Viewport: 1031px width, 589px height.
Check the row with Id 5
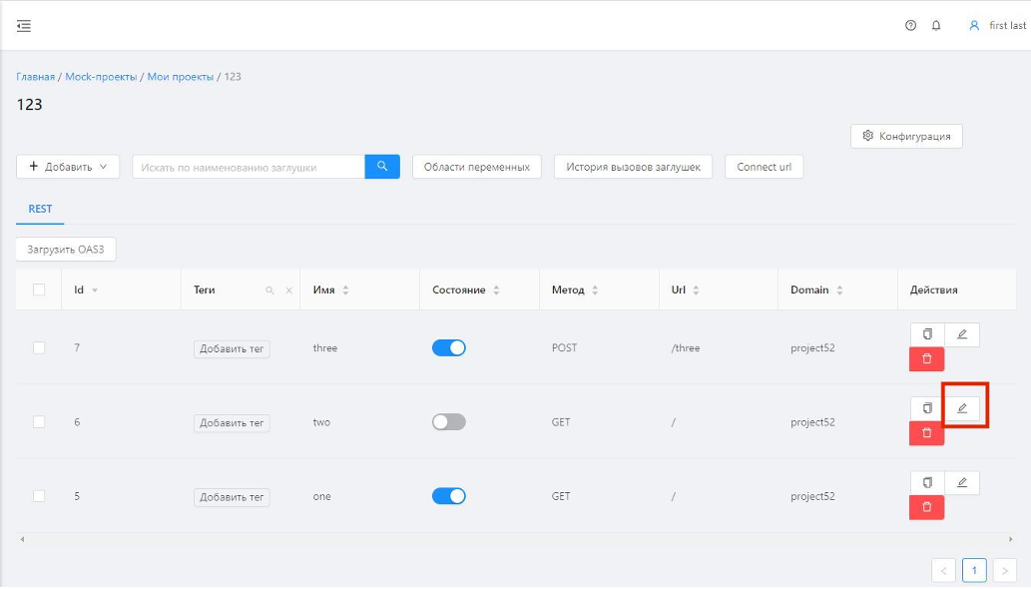pos(39,496)
